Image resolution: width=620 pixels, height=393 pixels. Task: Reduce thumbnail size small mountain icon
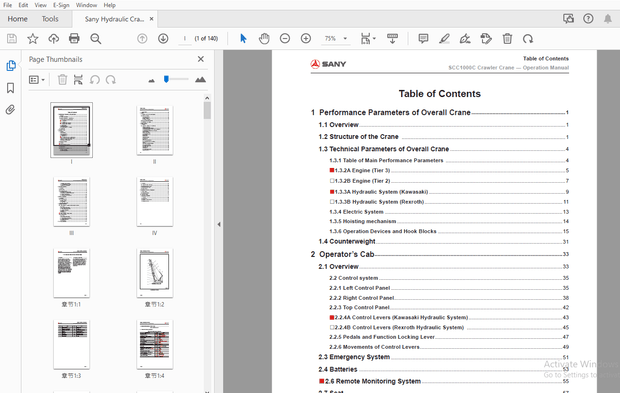pos(151,80)
